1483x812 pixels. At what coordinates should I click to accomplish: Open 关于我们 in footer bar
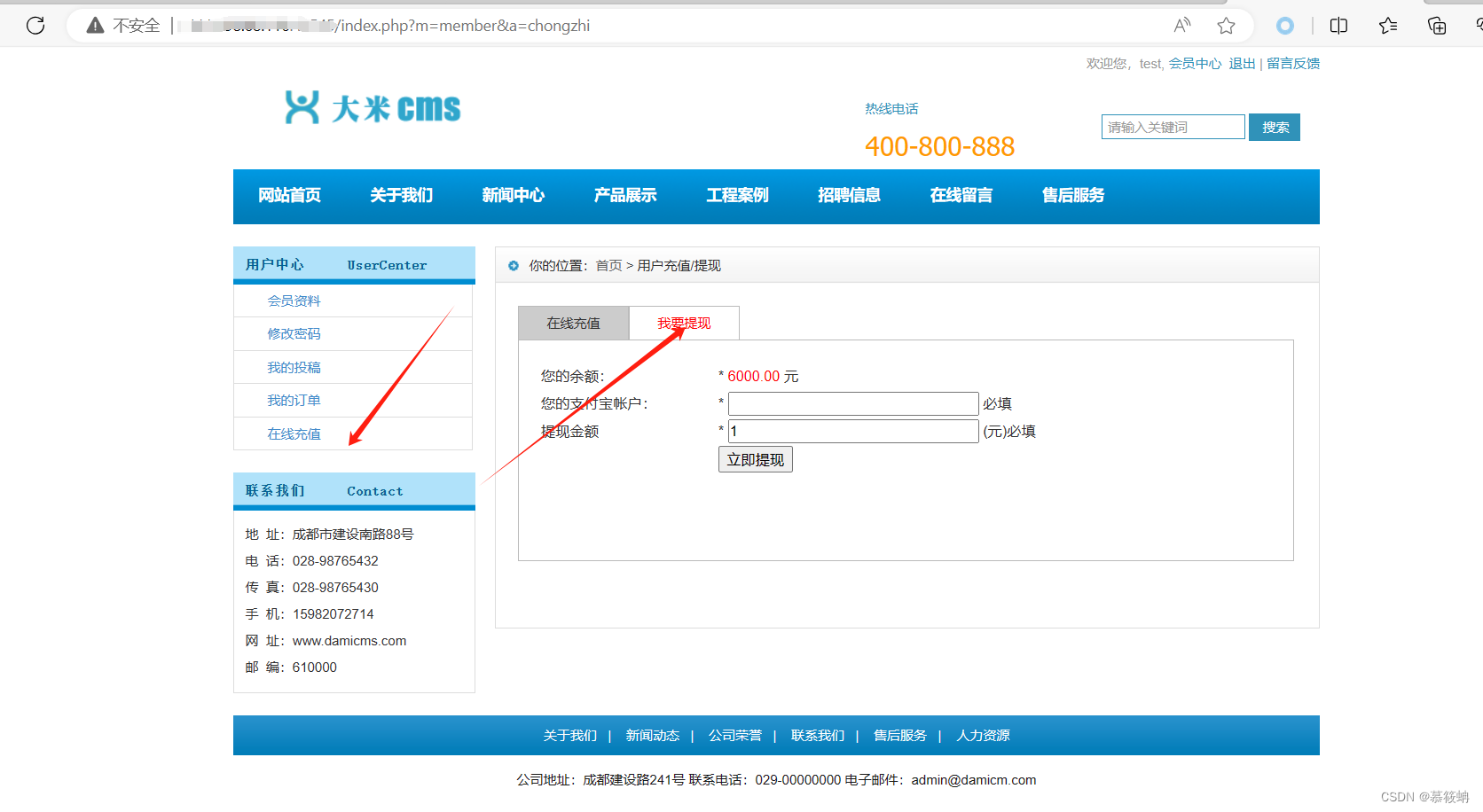pos(569,736)
